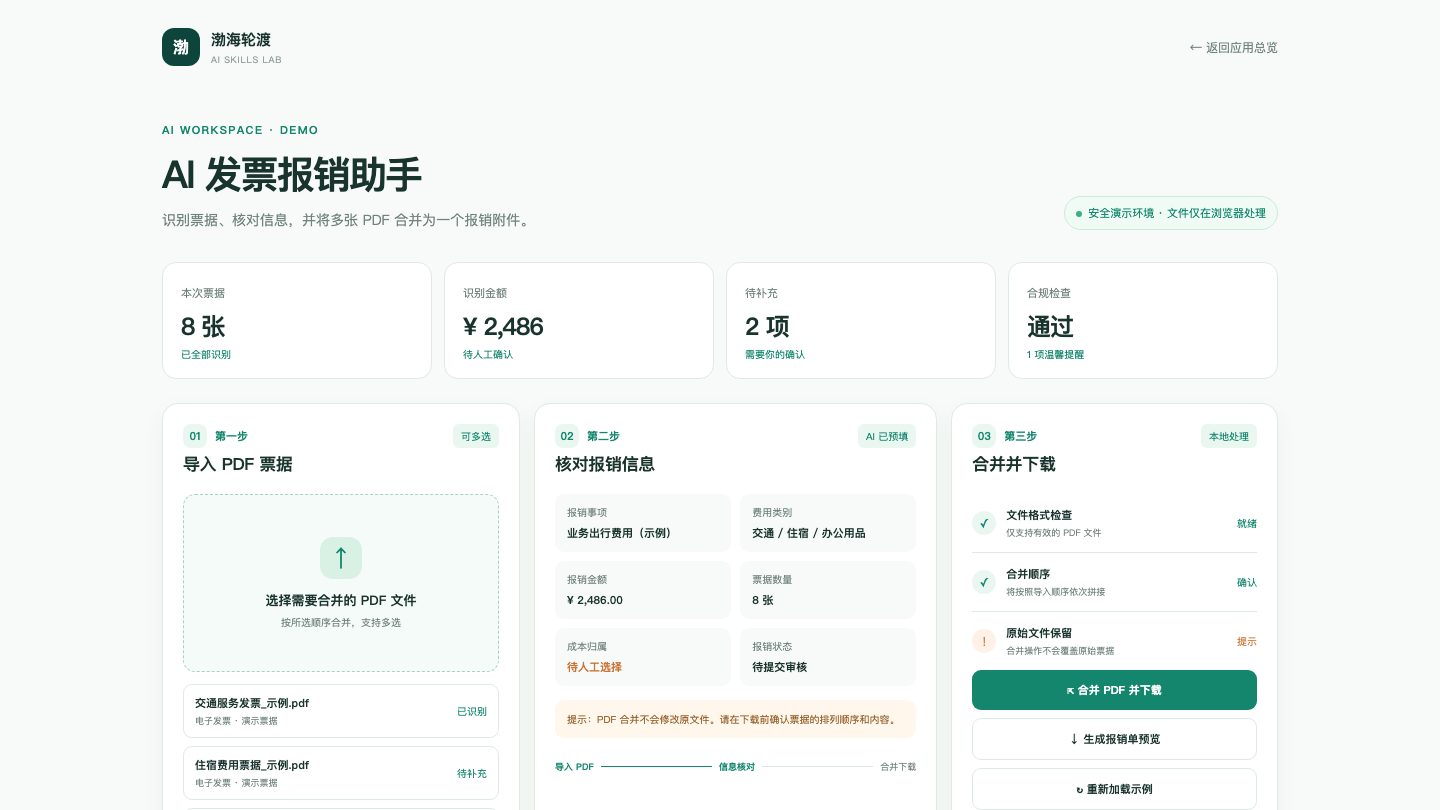
Task: Click the 待补充 status on 住宿费用票据
Action: click(x=472, y=774)
